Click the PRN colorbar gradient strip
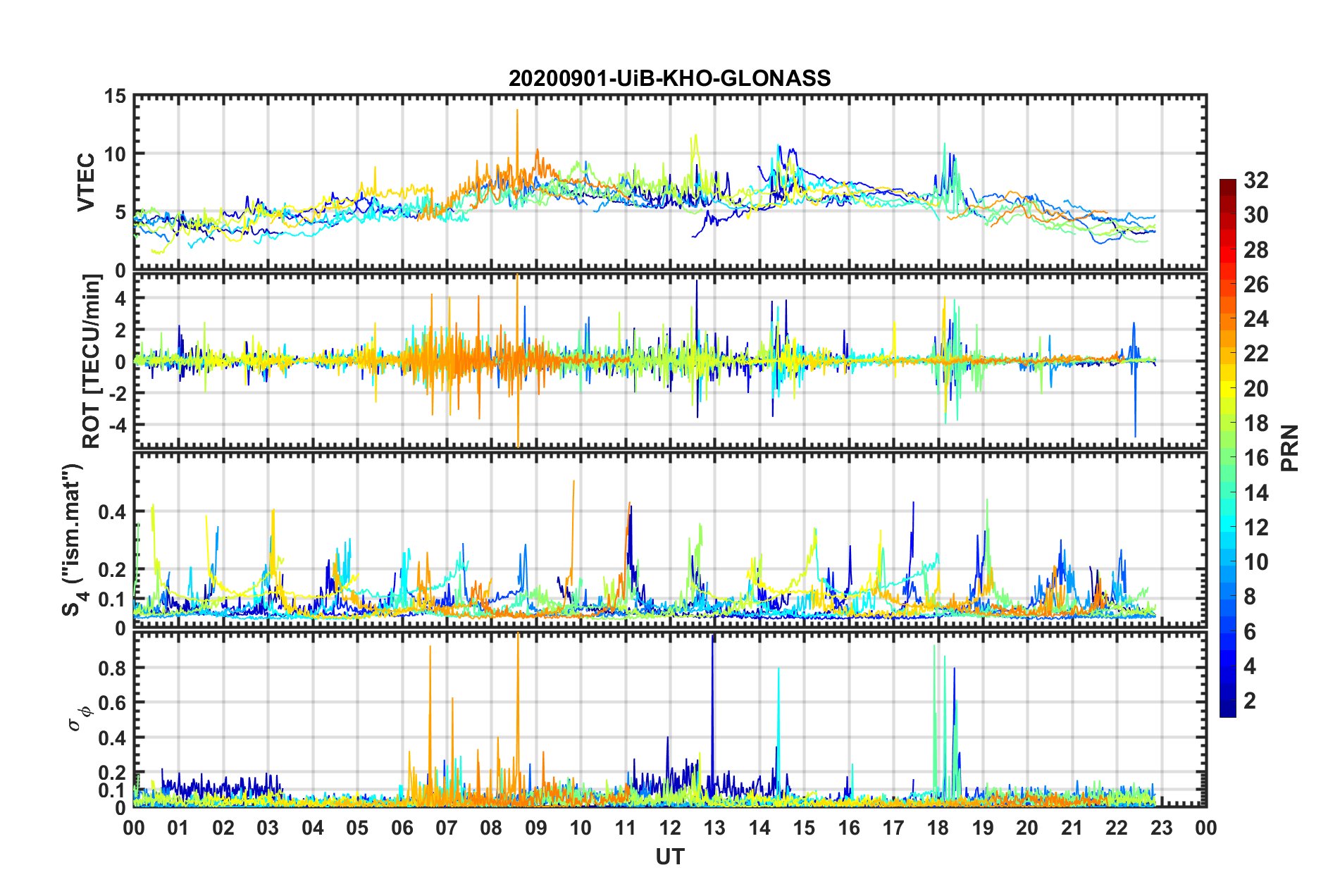 tap(1228, 448)
